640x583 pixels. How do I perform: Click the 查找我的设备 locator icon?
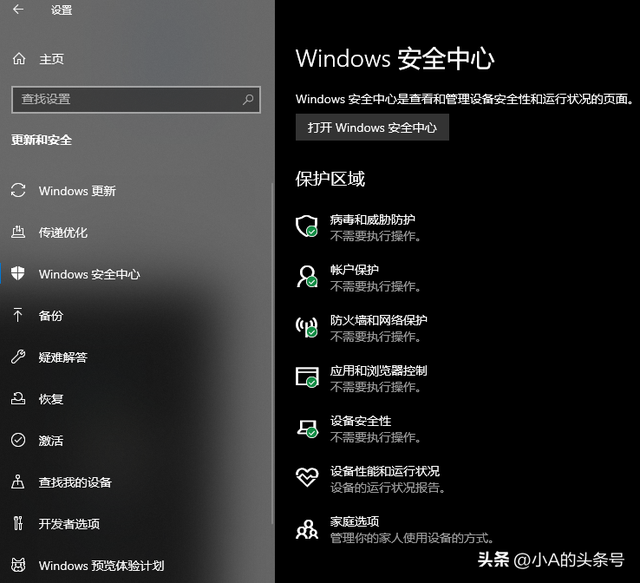(18, 482)
